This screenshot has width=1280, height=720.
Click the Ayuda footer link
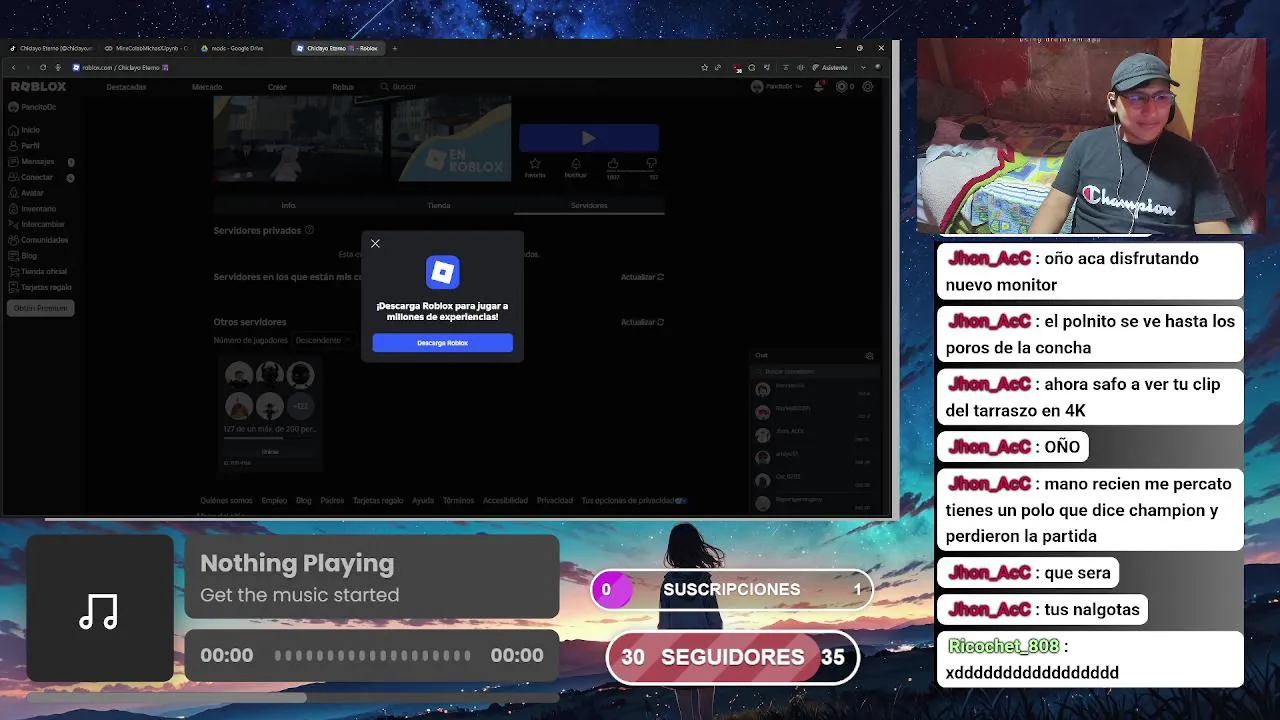point(423,500)
